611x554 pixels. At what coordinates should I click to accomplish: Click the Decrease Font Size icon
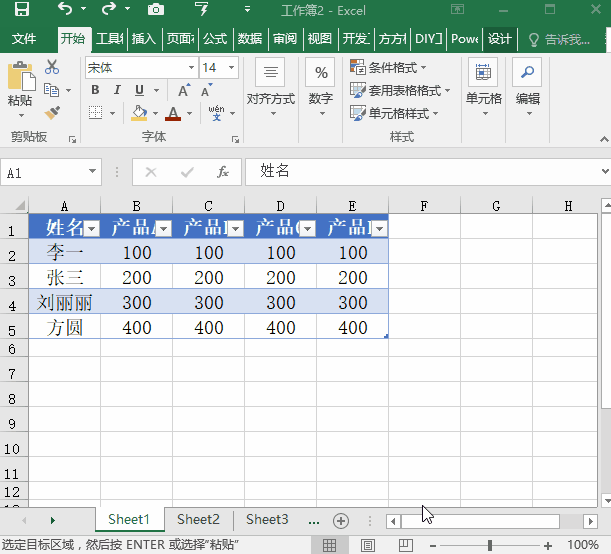click(206, 90)
